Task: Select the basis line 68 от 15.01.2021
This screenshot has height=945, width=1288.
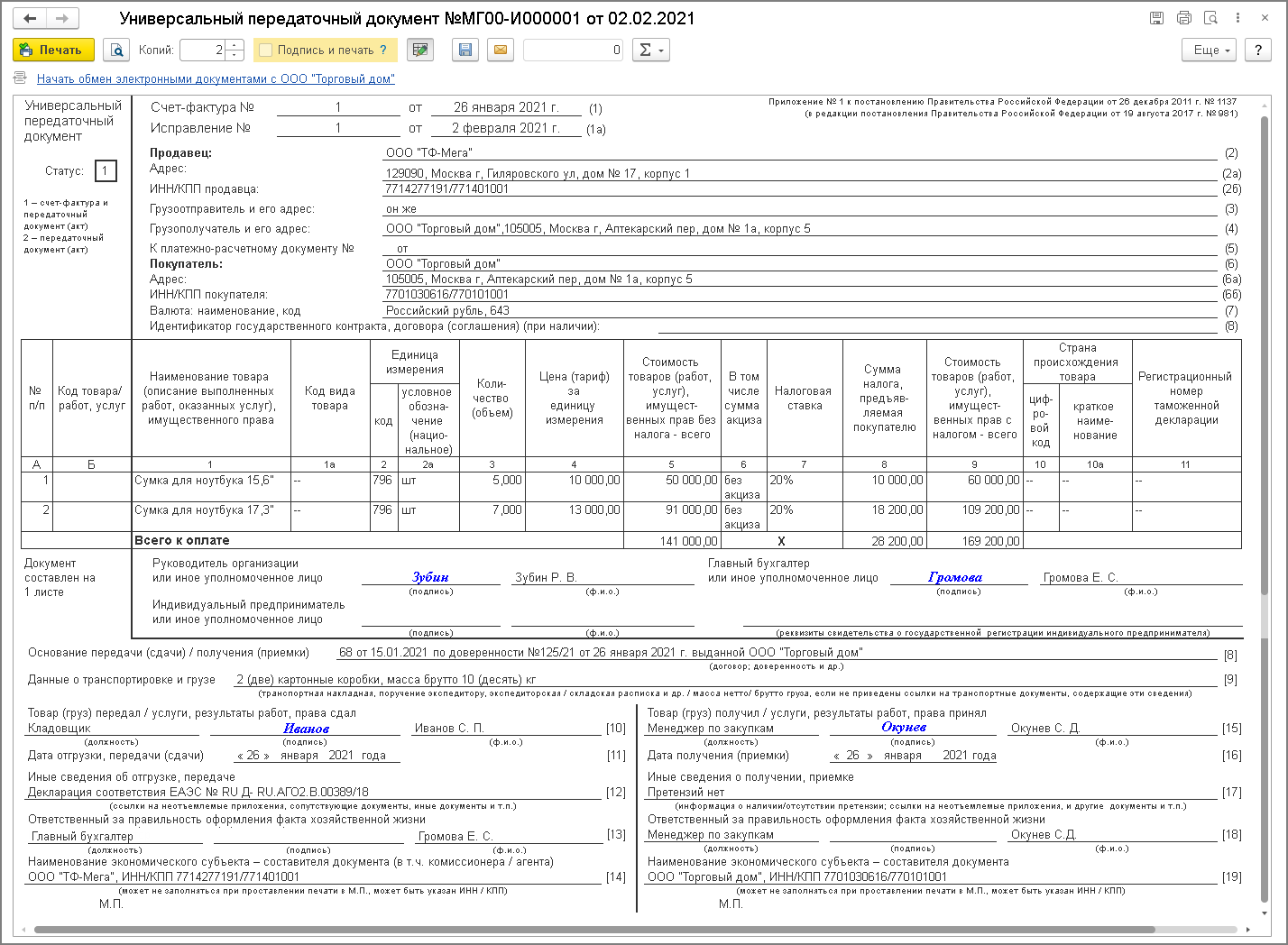Action: [601, 653]
